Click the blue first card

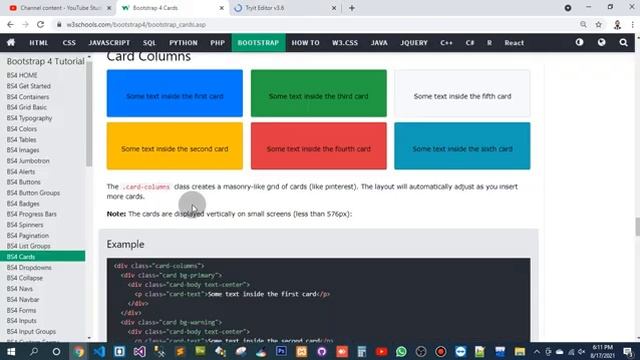click(x=175, y=93)
